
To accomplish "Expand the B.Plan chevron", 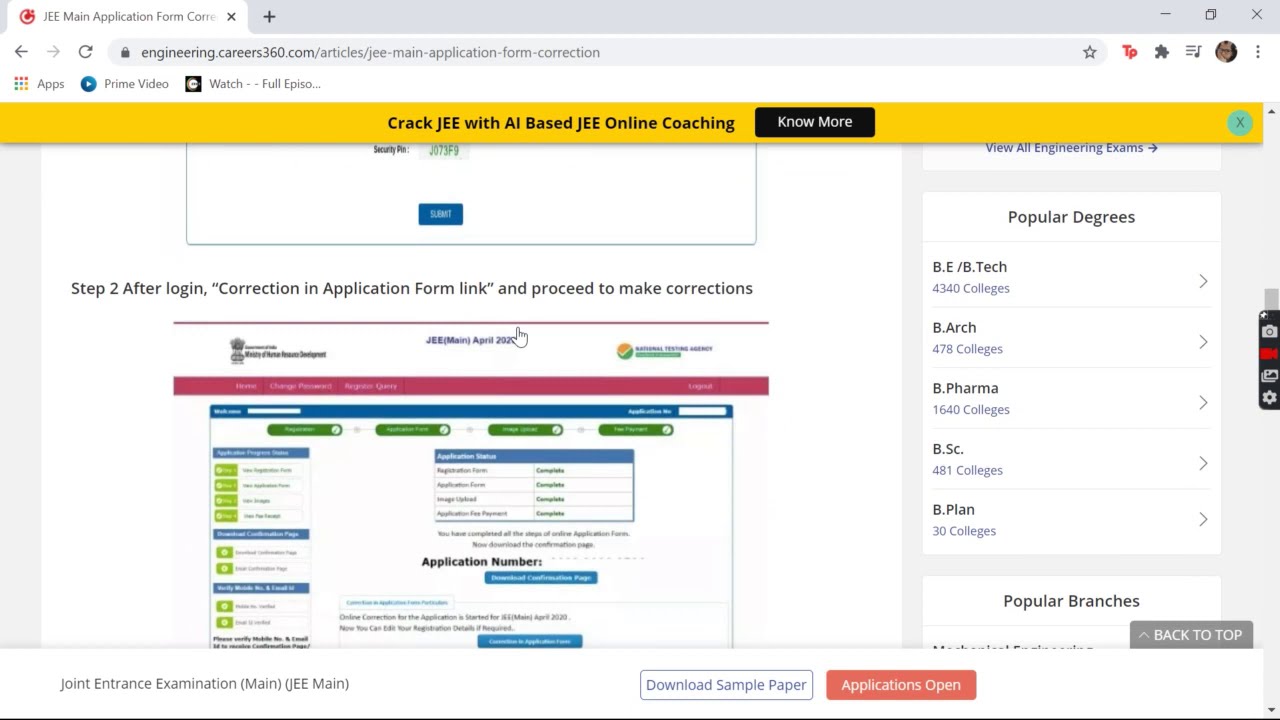I will [x=1203, y=519].
